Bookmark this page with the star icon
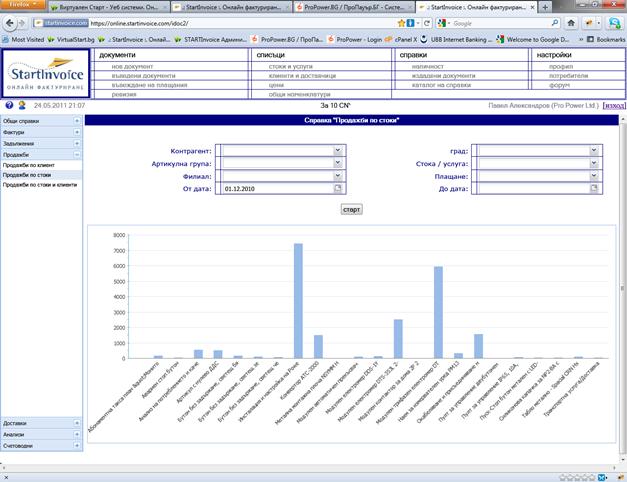This screenshot has height=482, width=627. click(401, 23)
